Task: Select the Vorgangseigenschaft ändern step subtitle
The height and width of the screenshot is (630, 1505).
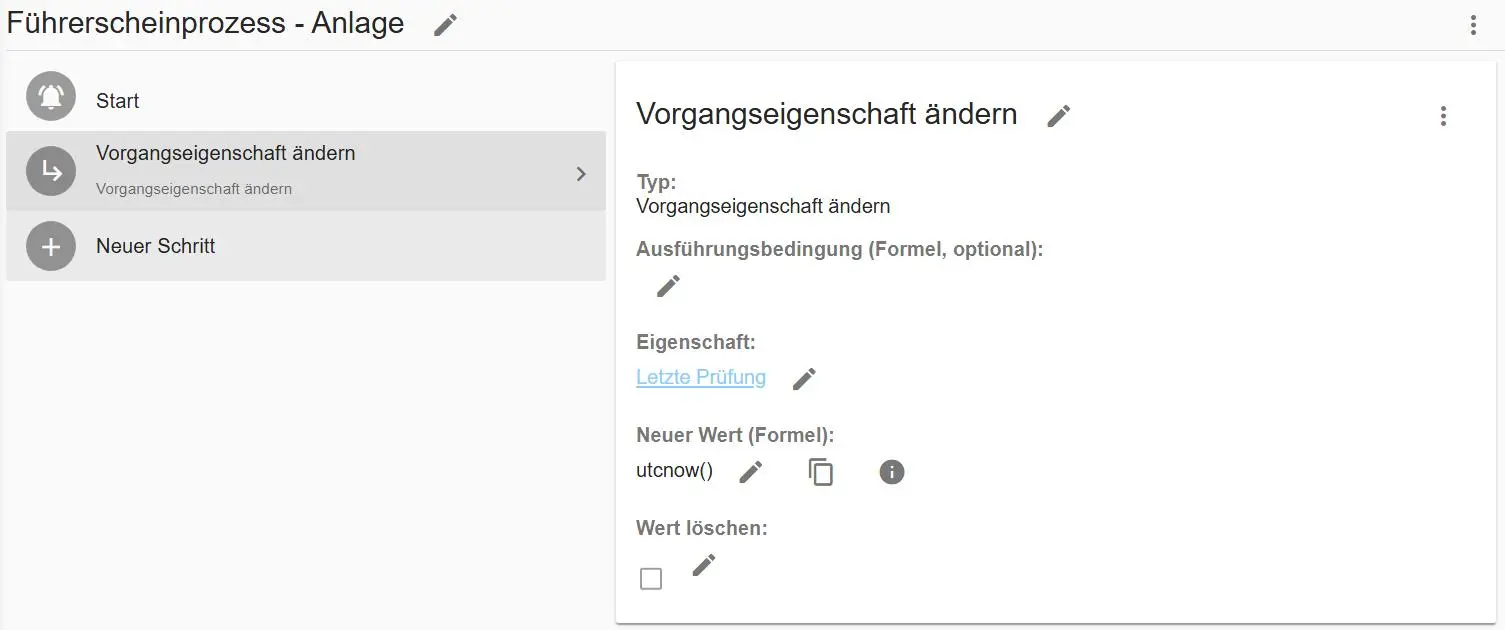Action: point(194,189)
